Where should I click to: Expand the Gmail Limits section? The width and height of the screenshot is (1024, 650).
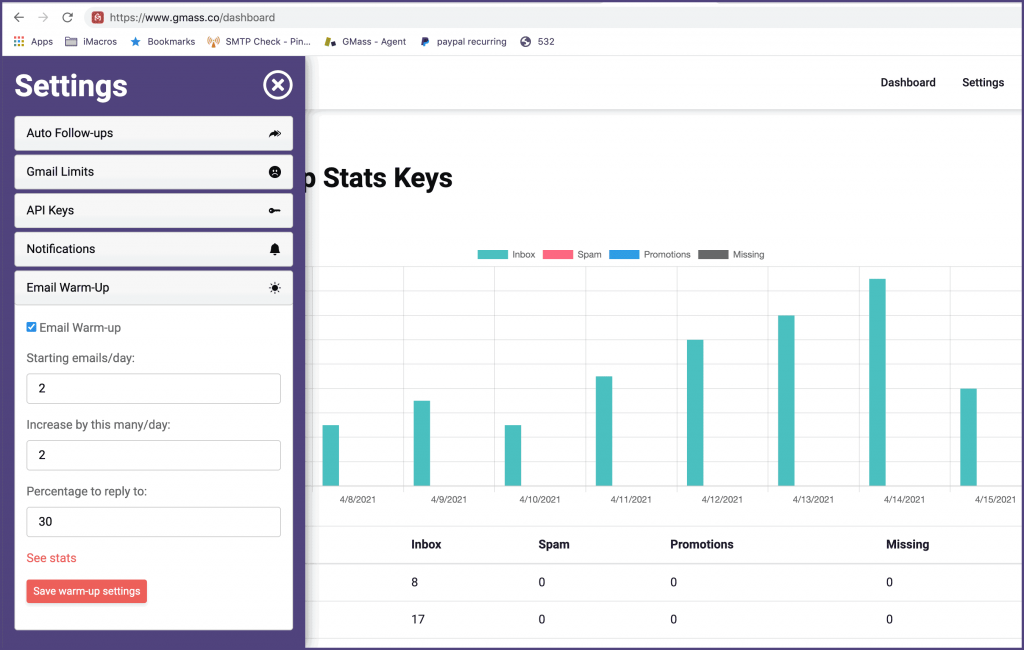[x=153, y=172]
